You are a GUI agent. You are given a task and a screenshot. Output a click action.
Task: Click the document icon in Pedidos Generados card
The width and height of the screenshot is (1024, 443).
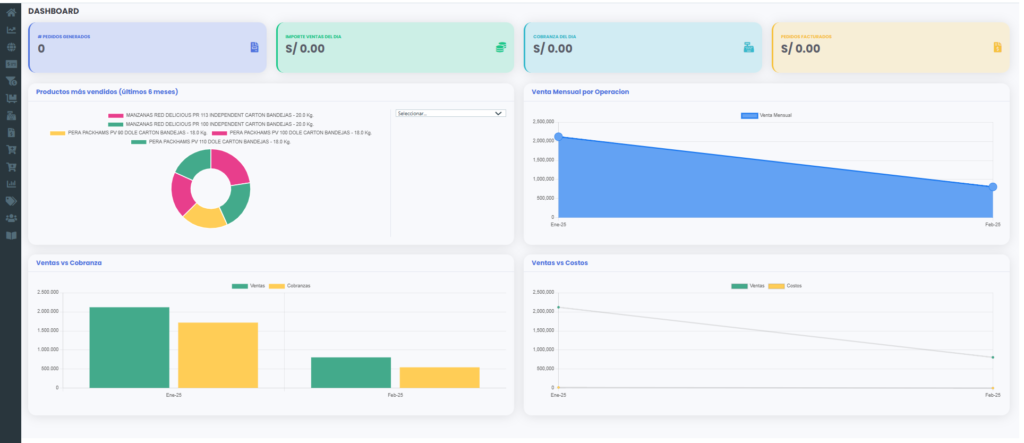click(x=254, y=47)
